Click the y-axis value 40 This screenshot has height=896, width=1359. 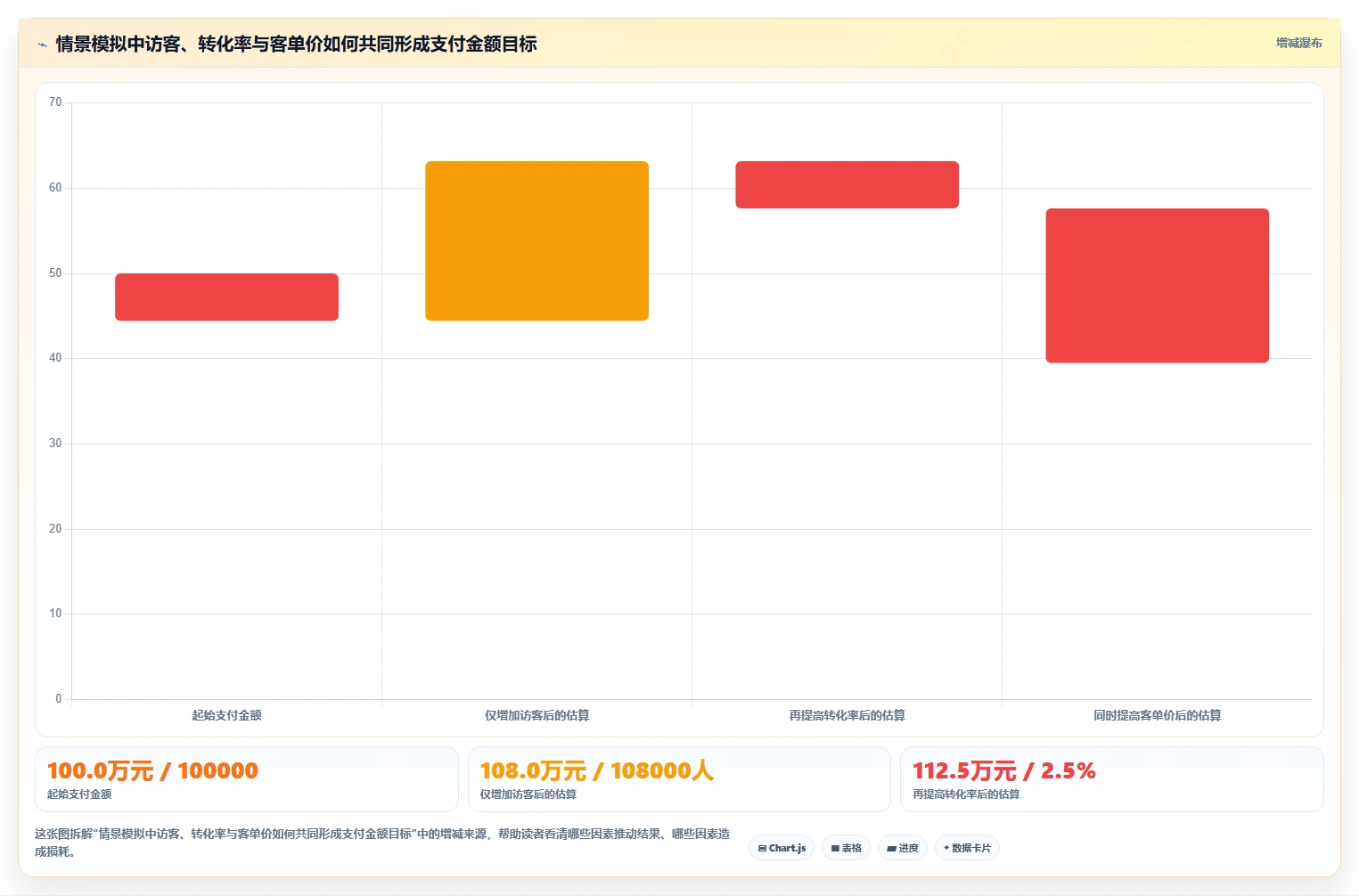(x=55, y=358)
